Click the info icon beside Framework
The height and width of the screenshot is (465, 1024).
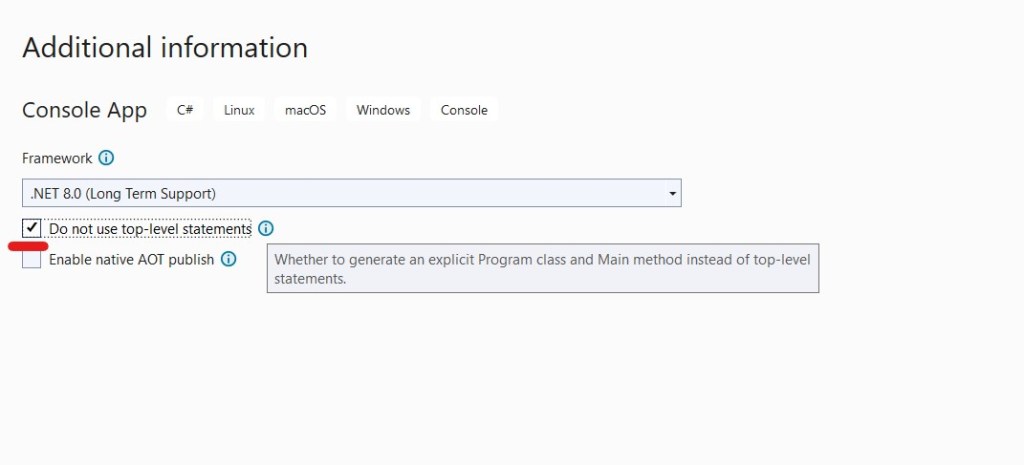(106, 158)
